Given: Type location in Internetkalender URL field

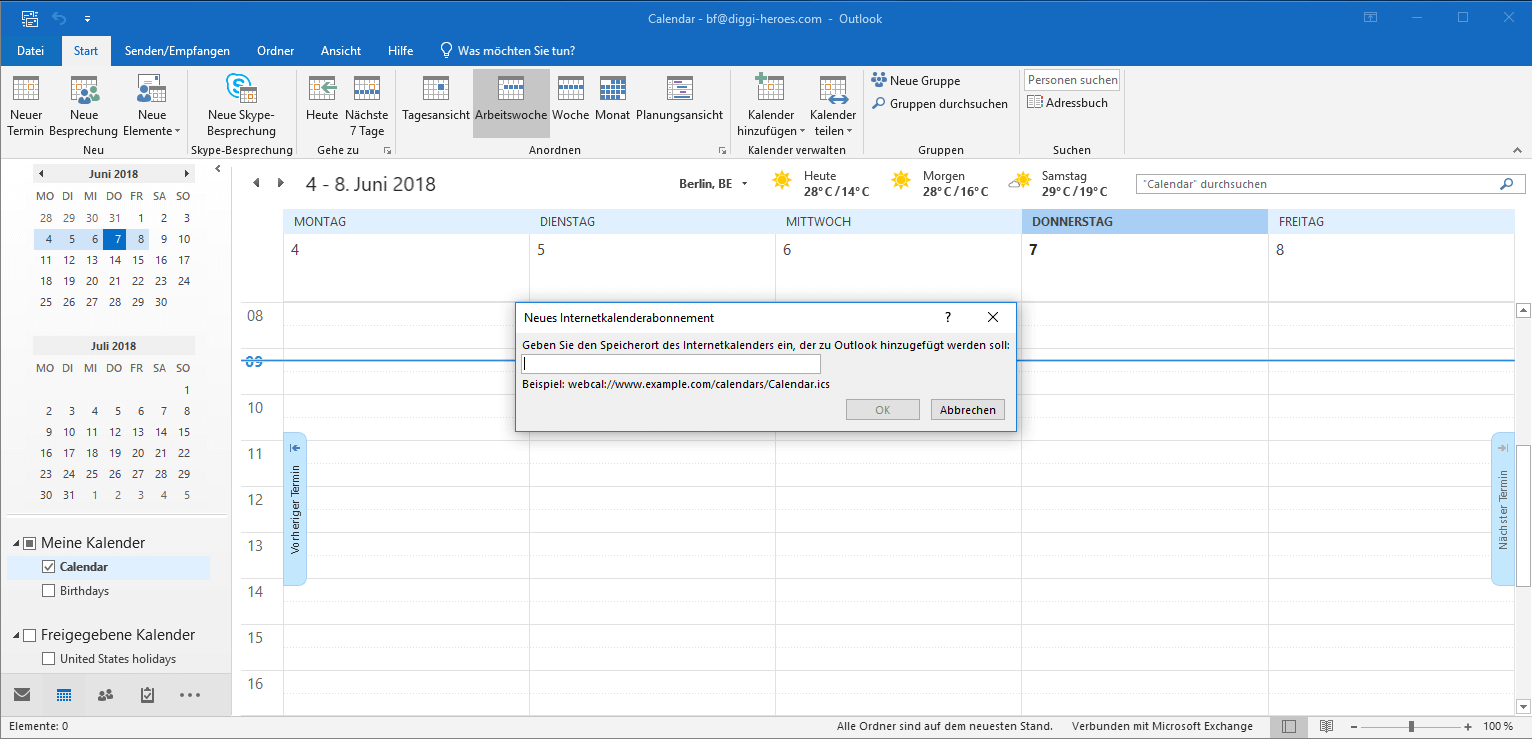Looking at the screenshot, I should click(671, 364).
